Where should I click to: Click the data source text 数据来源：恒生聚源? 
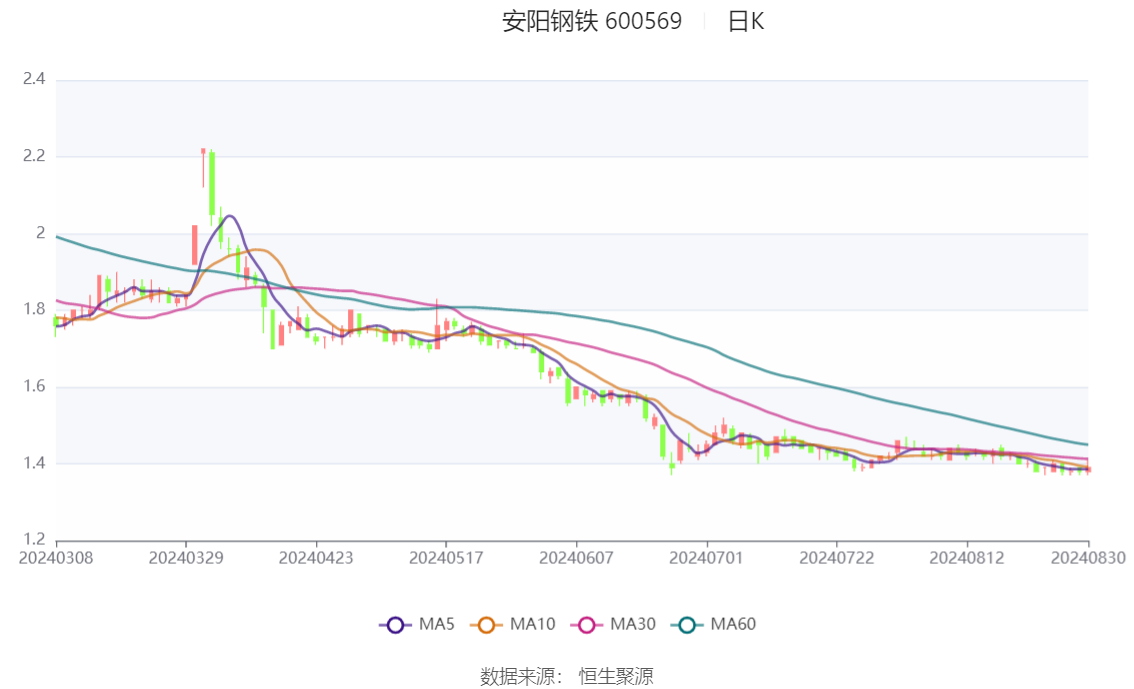click(x=566, y=677)
